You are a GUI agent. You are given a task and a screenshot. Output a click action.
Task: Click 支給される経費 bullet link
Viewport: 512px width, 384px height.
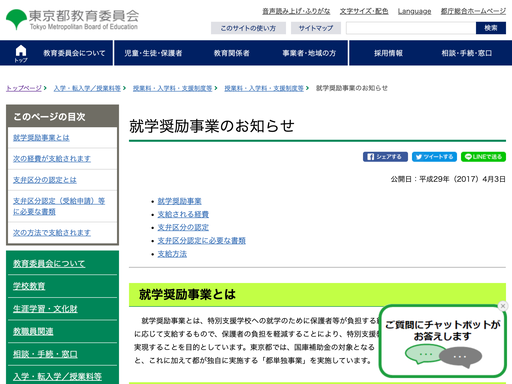pyautogui.click(x=183, y=214)
